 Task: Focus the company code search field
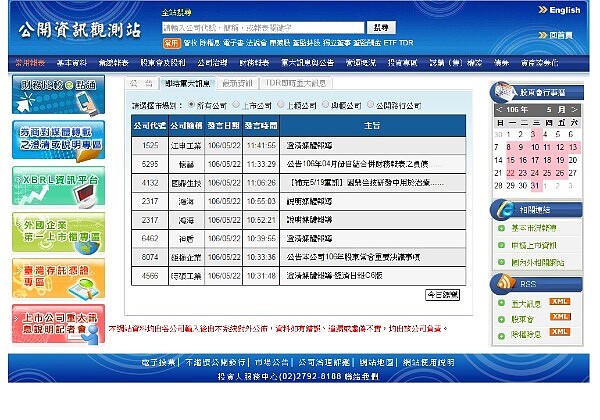click(263, 28)
